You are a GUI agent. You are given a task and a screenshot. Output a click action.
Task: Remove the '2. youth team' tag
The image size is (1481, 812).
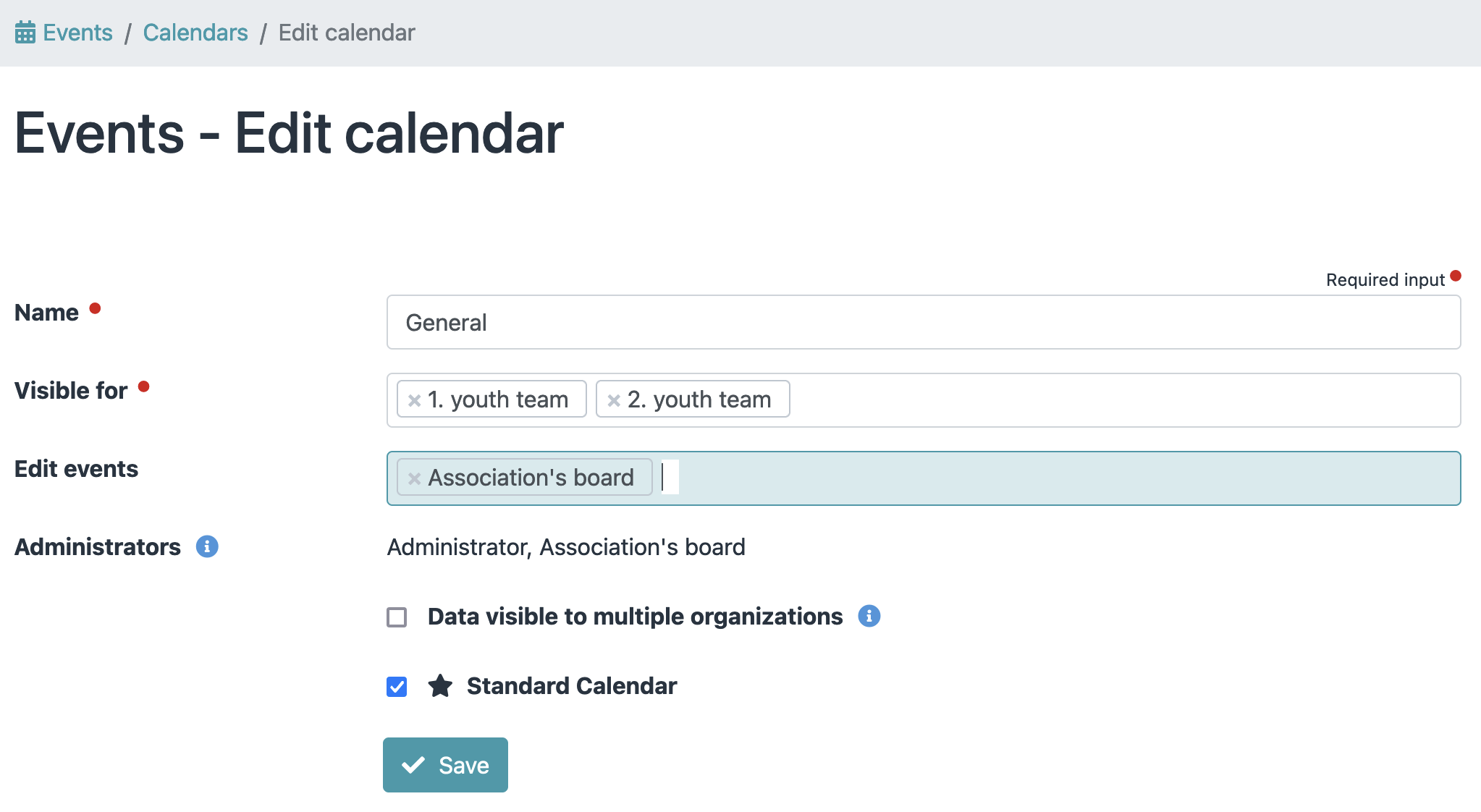(x=614, y=400)
